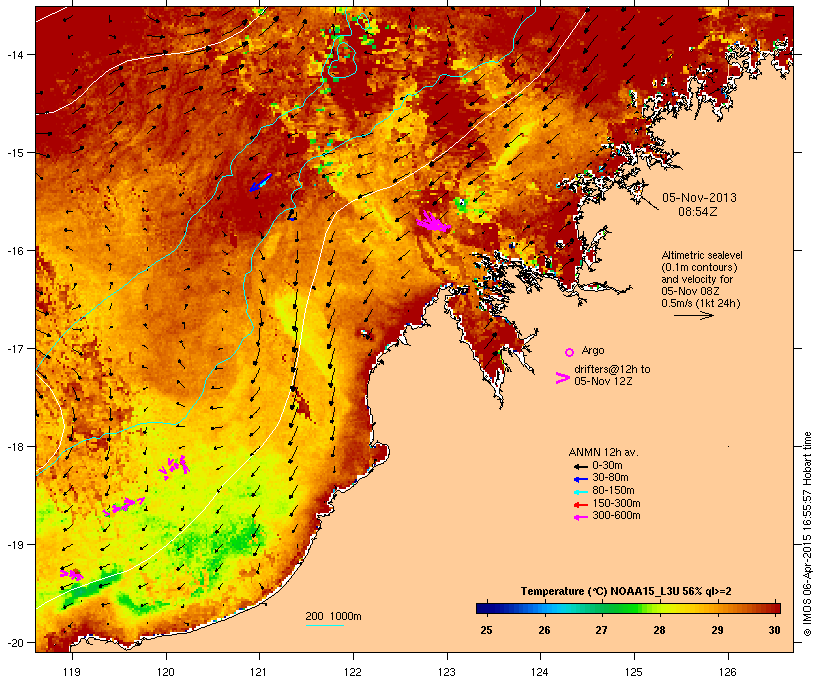Click longitude axis label 121

(x=259, y=672)
